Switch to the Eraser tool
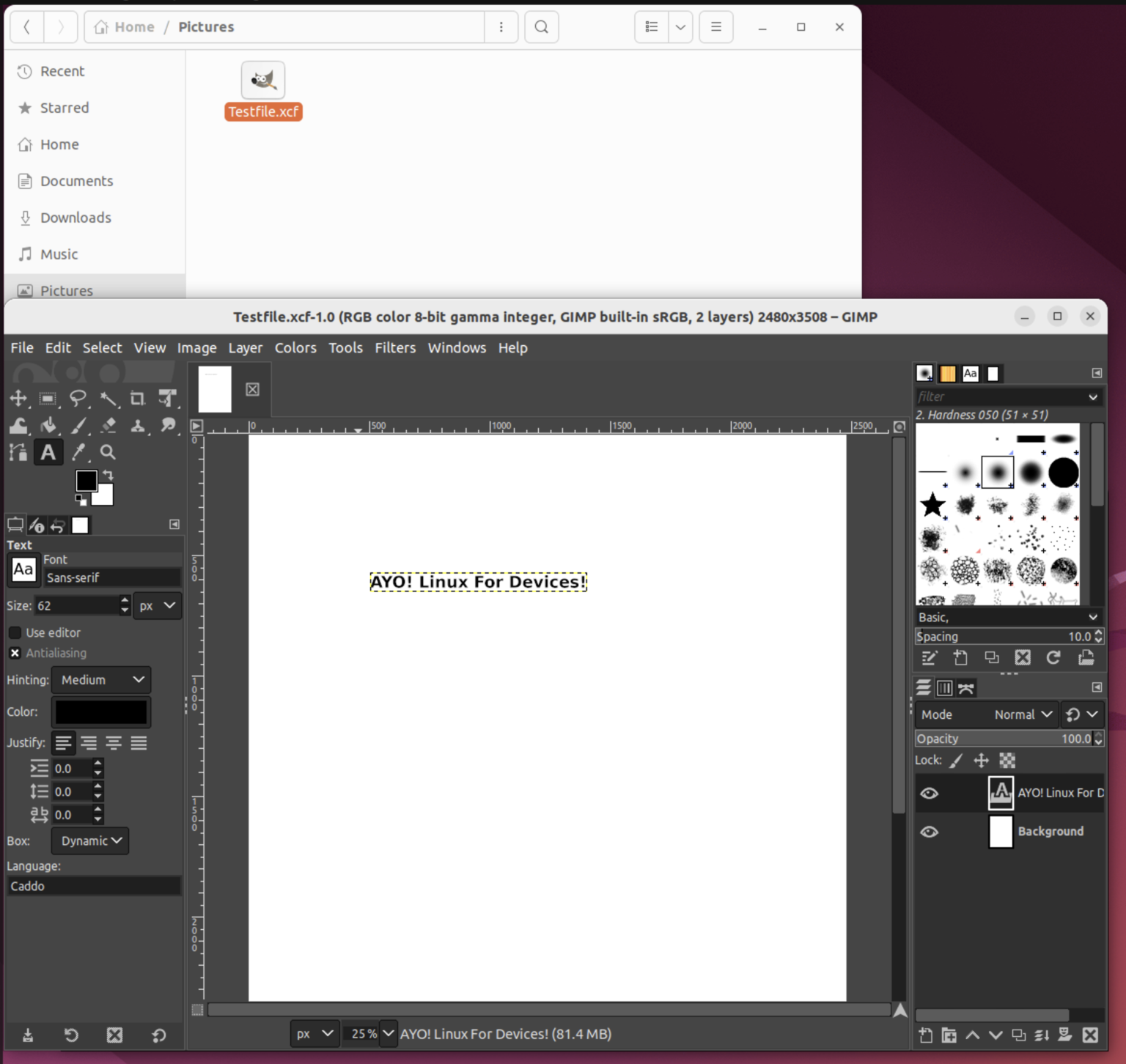Image resolution: width=1126 pixels, height=1064 pixels. pyautogui.click(x=108, y=425)
